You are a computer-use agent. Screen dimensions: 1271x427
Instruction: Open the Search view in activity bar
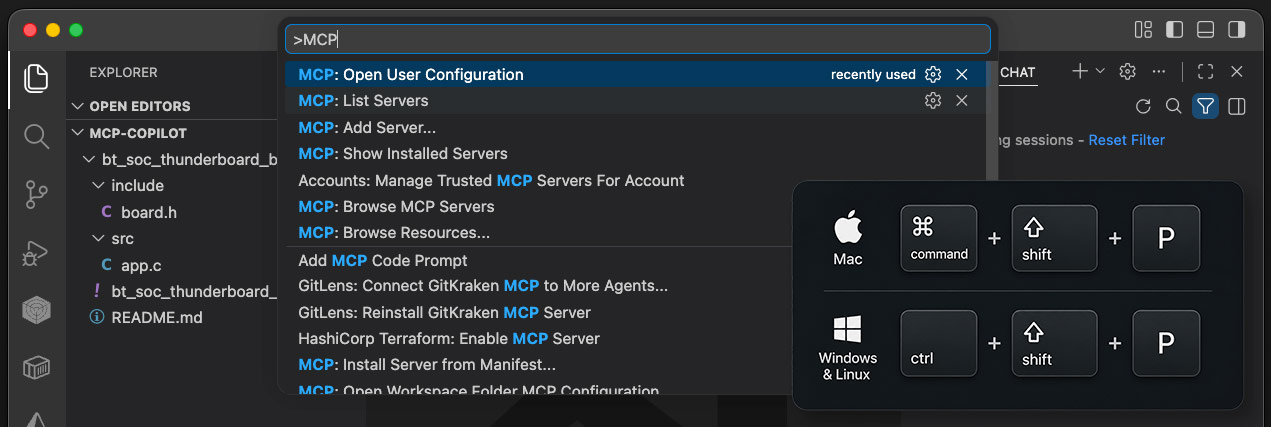pyautogui.click(x=36, y=136)
